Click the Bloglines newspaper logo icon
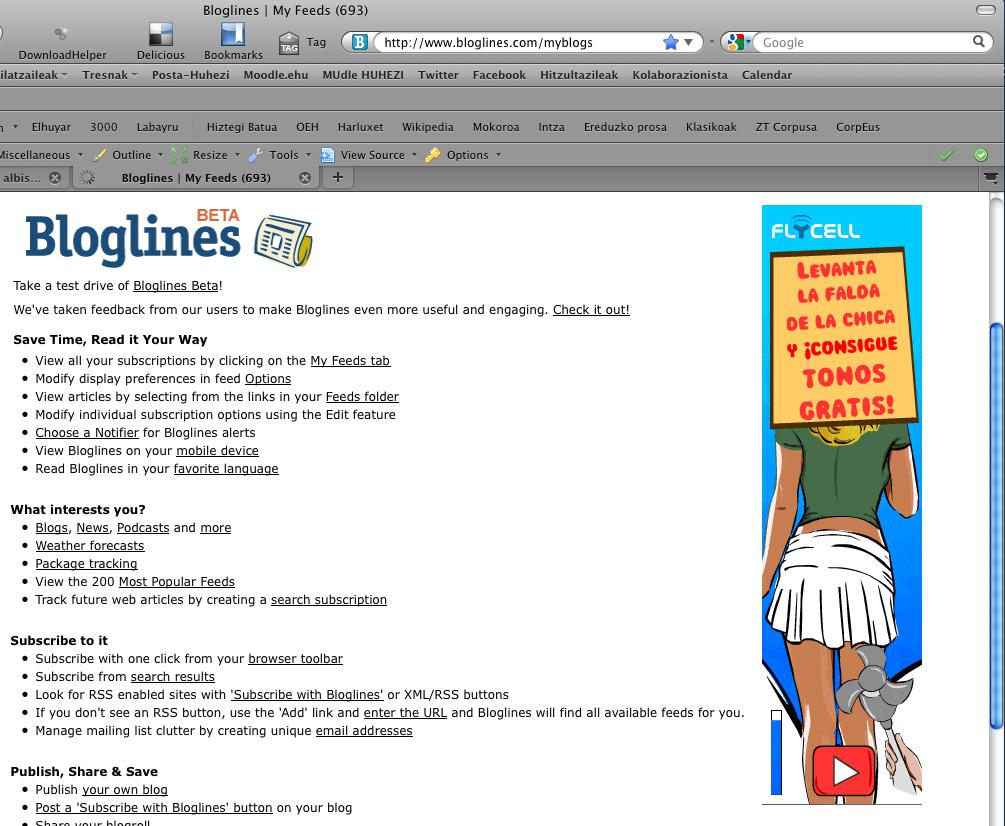 pos(283,241)
